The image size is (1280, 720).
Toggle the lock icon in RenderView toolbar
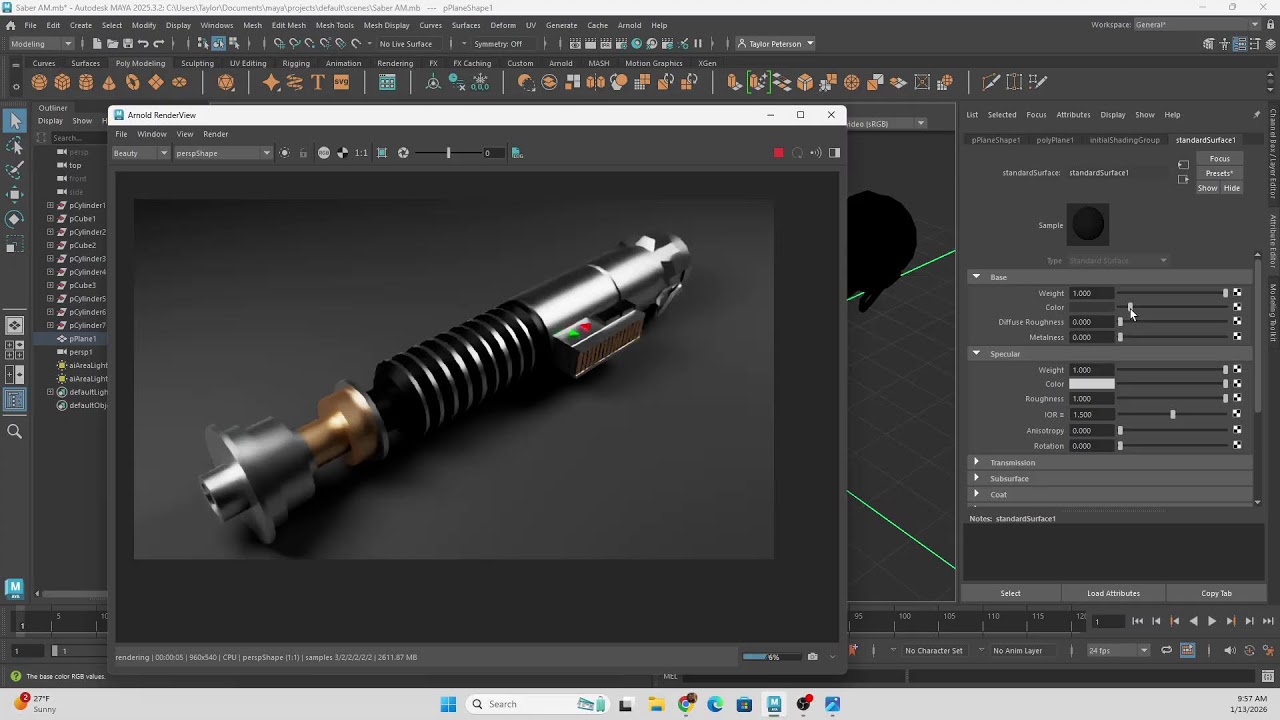tap(303, 153)
